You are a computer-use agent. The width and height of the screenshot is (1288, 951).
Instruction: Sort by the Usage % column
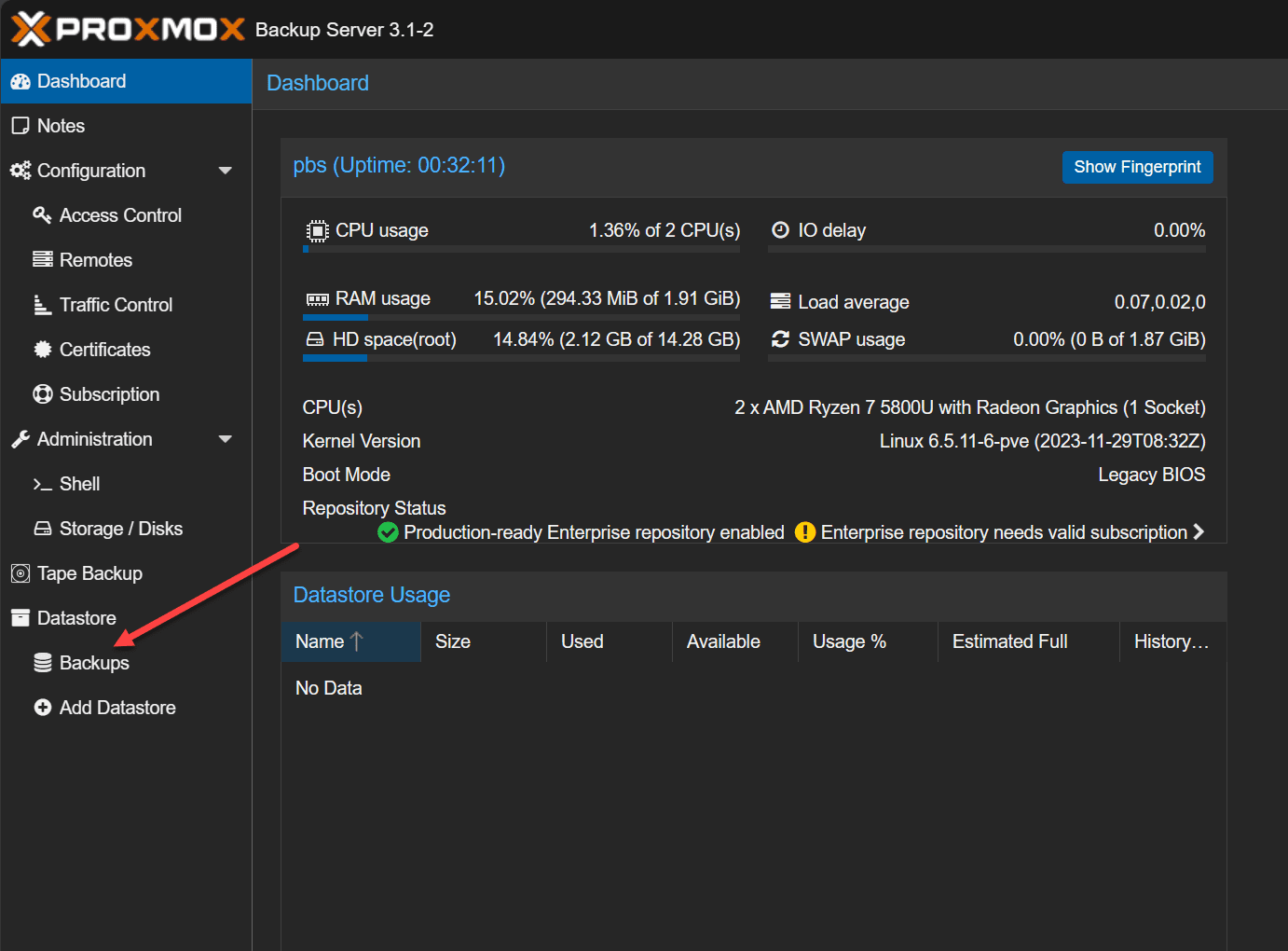pos(868,641)
